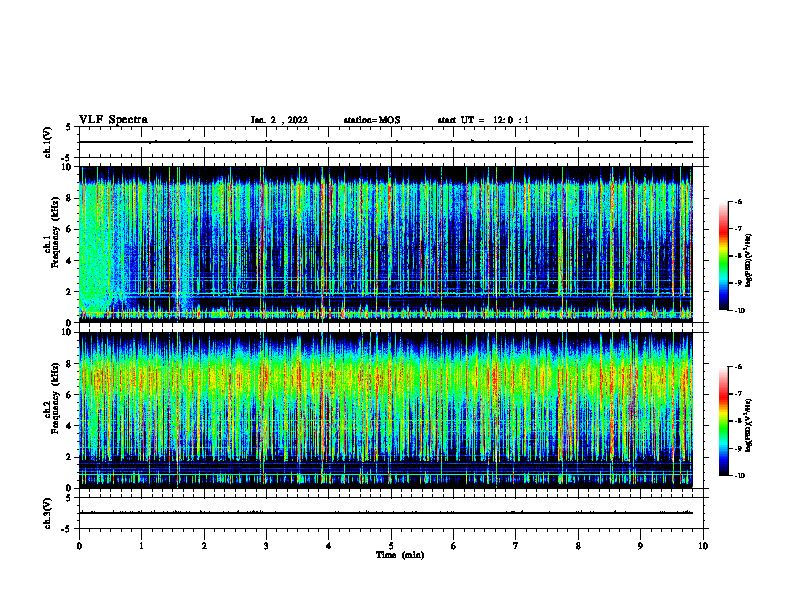Click the ch.2 color bar "-10" label
This screenshot has width=792, height=612.
(x=739, y=476)
